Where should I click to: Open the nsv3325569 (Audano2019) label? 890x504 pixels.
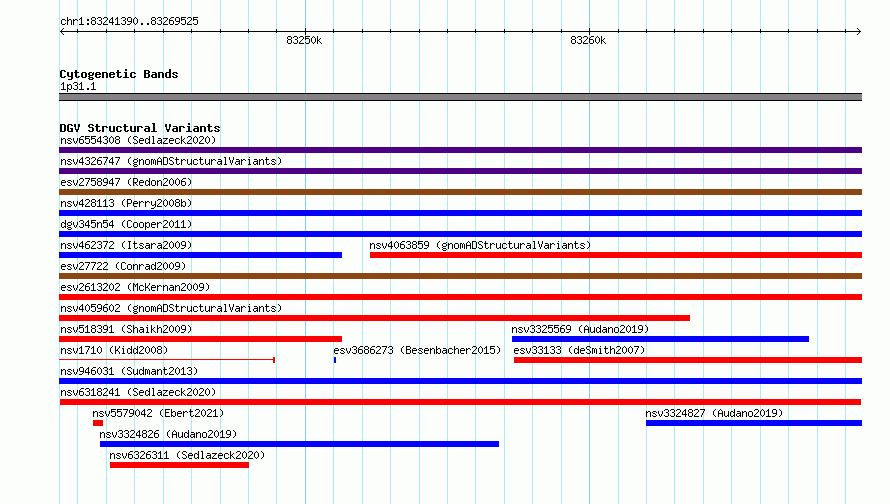[x=580, y=329]
